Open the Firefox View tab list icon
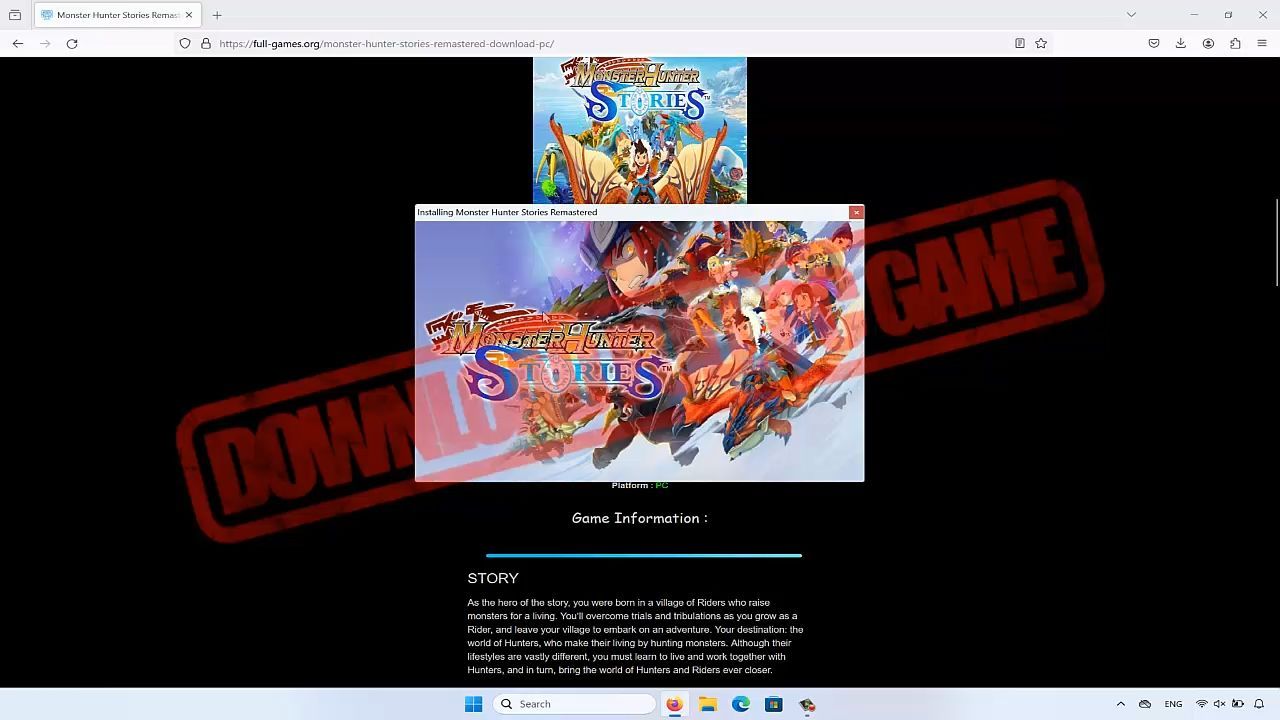 click(x=15, y=15)
